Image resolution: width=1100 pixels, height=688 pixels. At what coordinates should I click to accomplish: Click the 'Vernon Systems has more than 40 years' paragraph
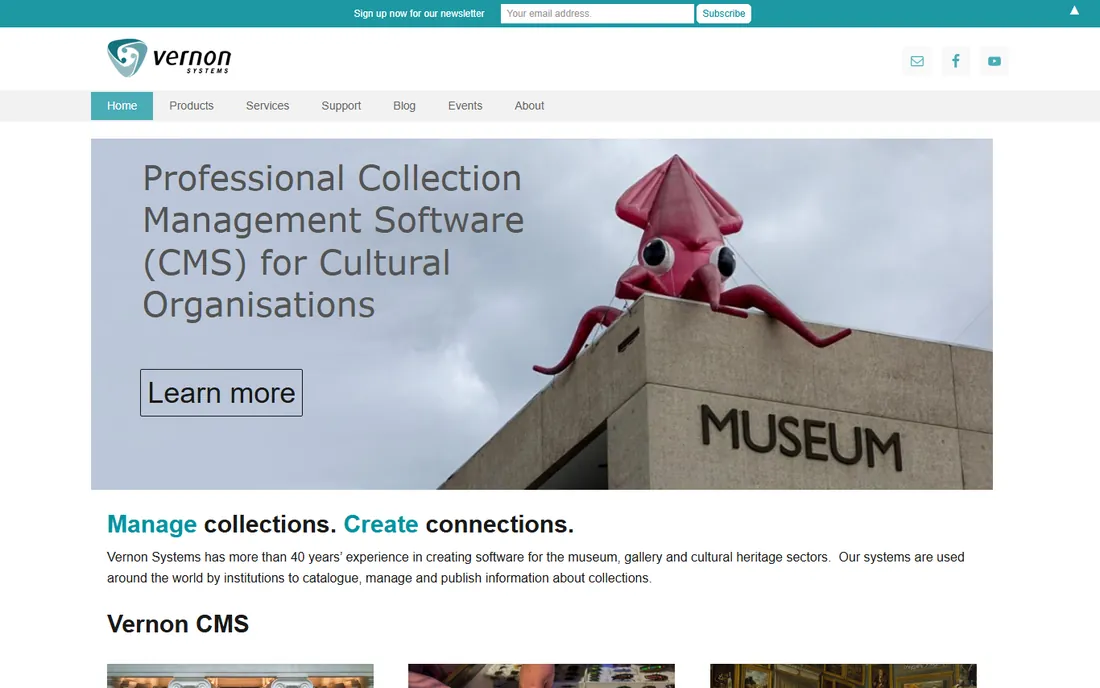pos(536,567)
